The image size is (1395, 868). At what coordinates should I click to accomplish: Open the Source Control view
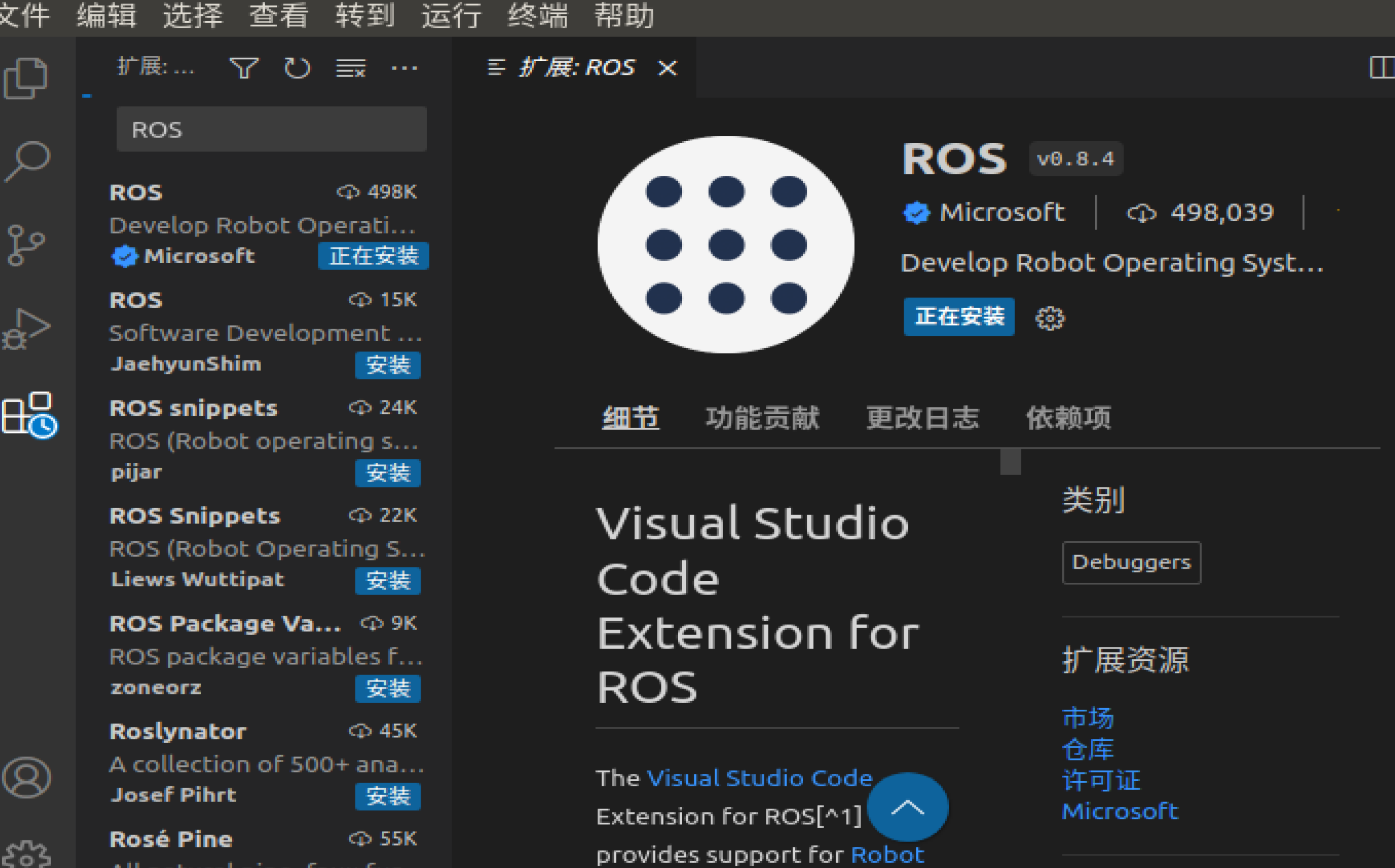tap(26, 245)
